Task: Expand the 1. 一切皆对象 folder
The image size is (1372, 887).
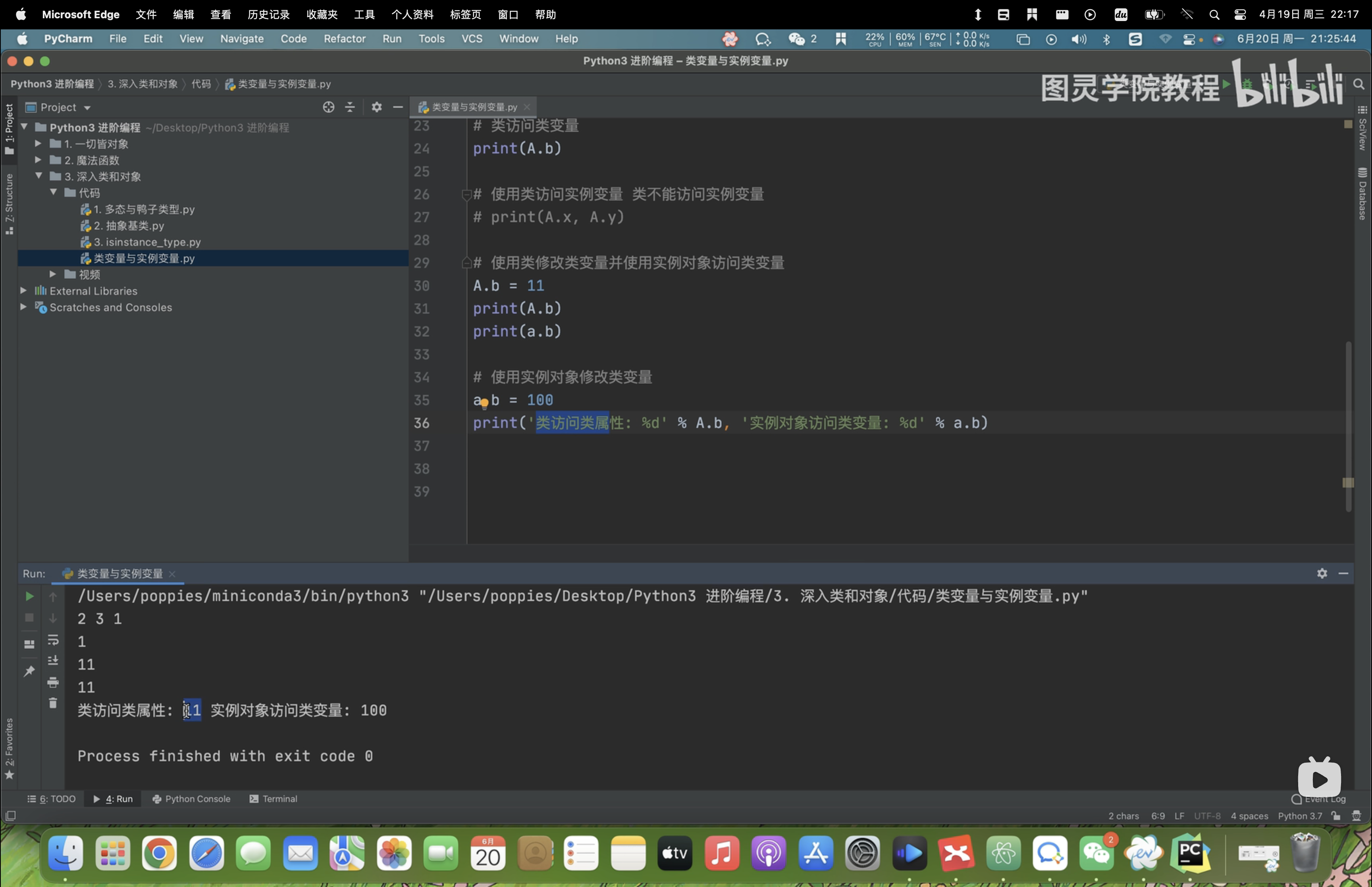Action: [x=38, y=143]
